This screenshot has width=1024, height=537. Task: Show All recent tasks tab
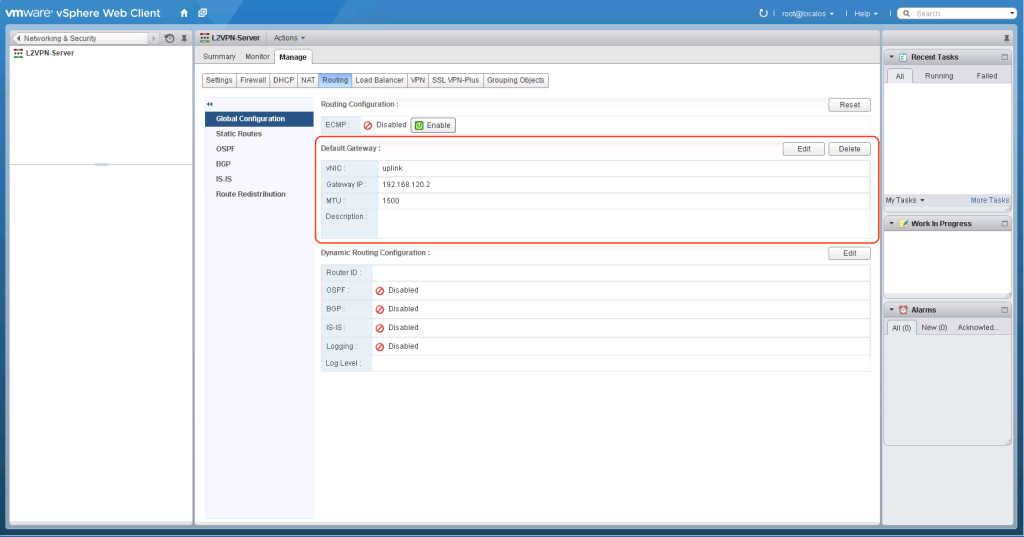pos(900,76)
